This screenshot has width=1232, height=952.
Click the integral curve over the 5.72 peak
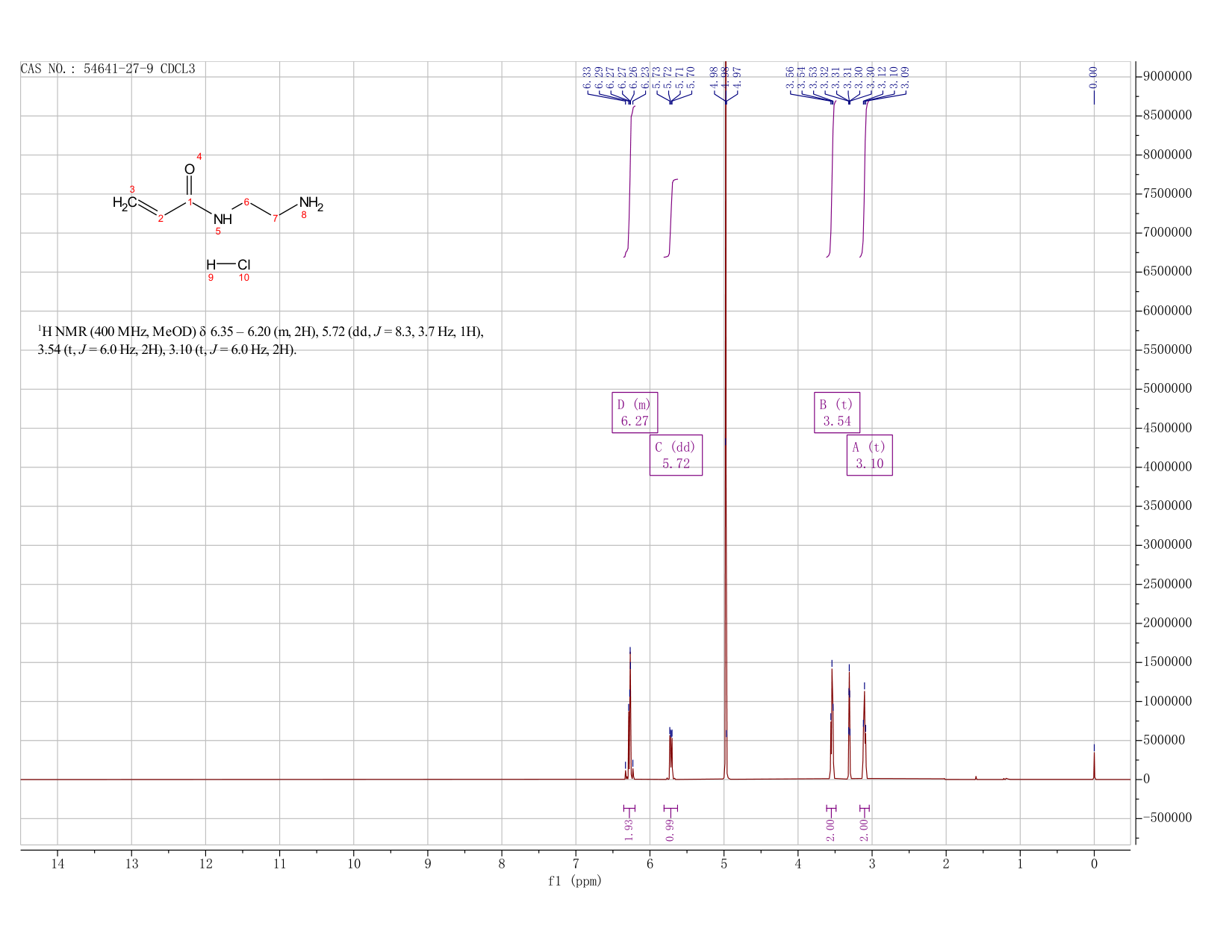click(671, 218)
